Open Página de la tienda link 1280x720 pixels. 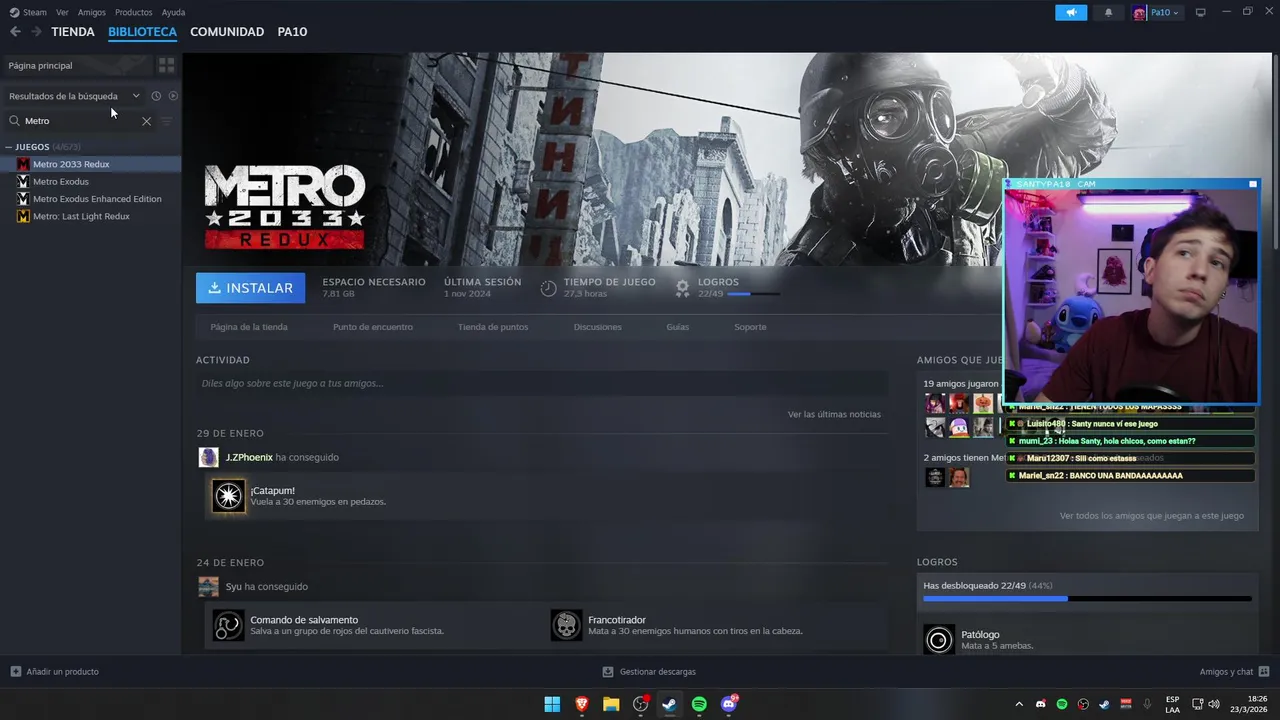[249, 327]
